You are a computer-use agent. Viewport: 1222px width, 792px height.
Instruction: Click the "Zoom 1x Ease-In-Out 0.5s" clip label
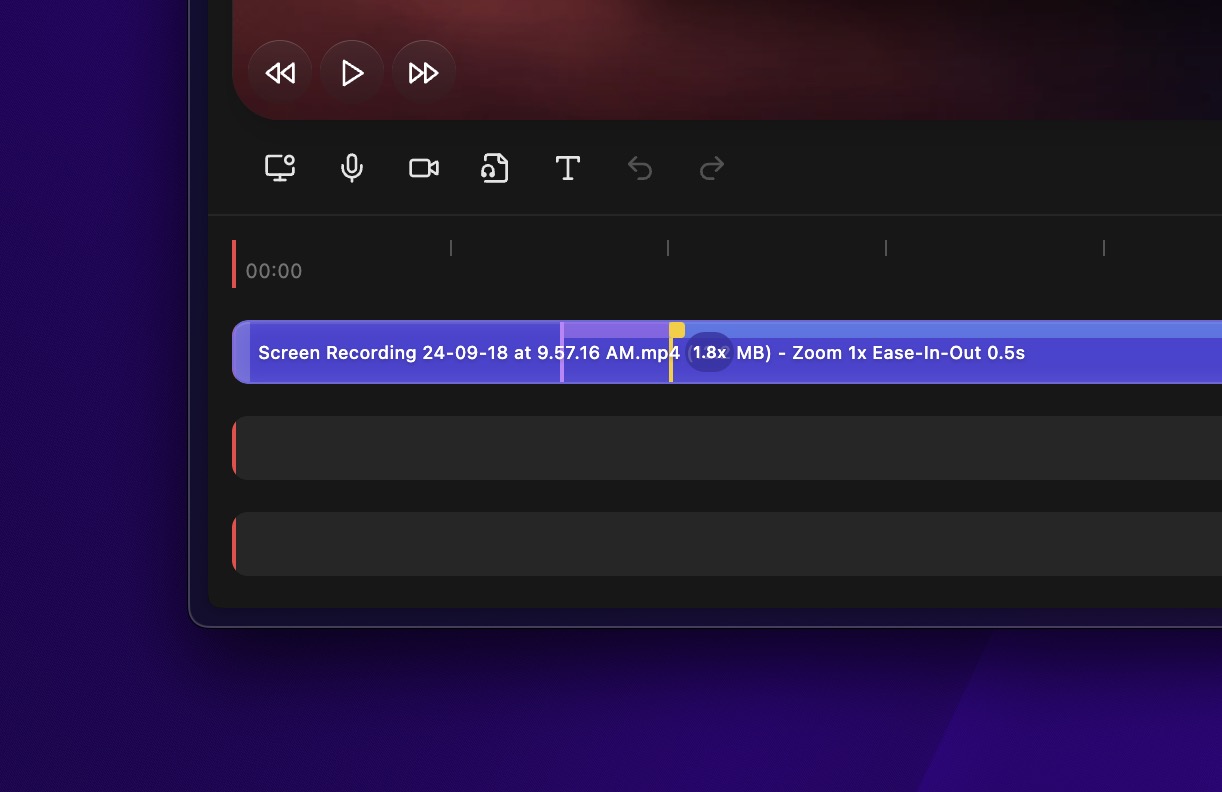[908, 353]
